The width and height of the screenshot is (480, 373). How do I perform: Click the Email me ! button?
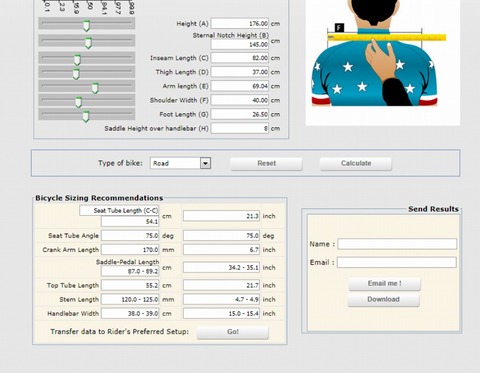(384, 284)
